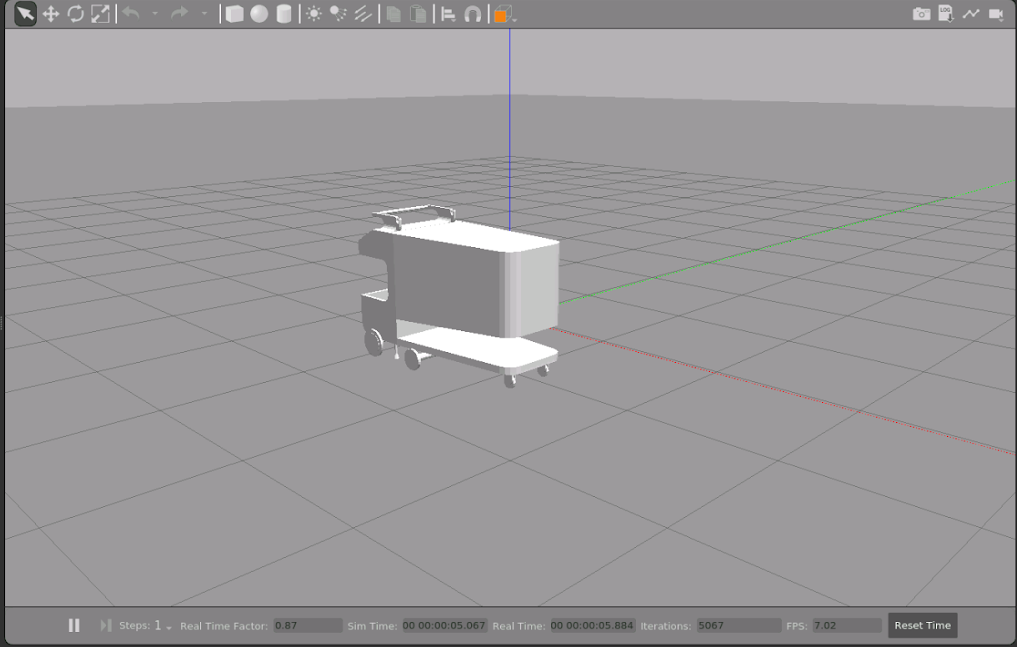
Task: Add a directional light
Action: coord(363,14)
